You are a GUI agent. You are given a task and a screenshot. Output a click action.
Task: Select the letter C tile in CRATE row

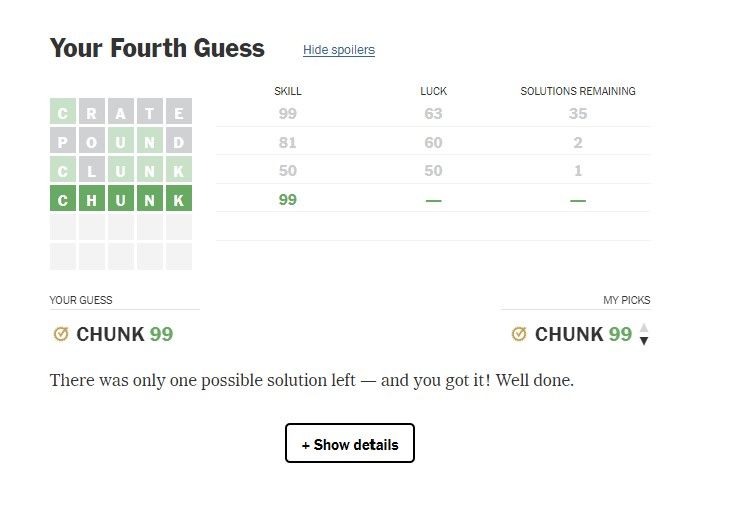coord(63,113)
